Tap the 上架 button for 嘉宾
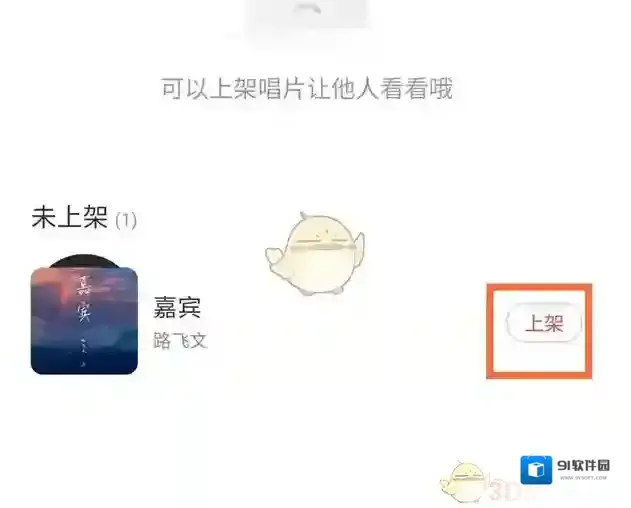This screenshot has width=631, height=508. (x=544, y=323)
